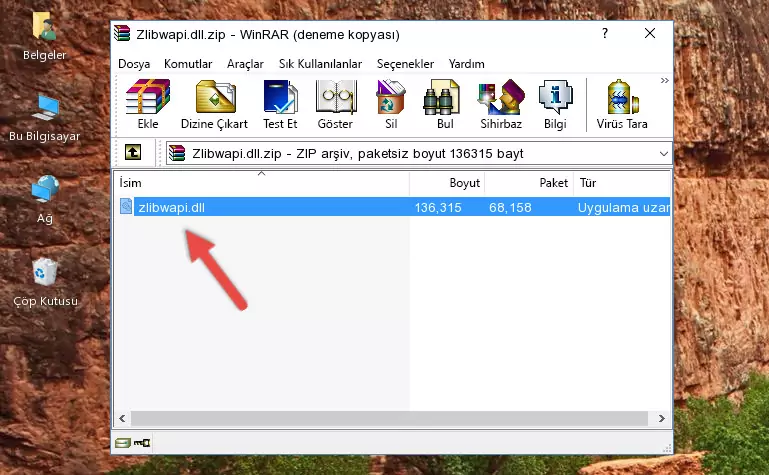Select the zlibwapi.dll file name
The image size is (769, 475).
[x=172, y=207]
